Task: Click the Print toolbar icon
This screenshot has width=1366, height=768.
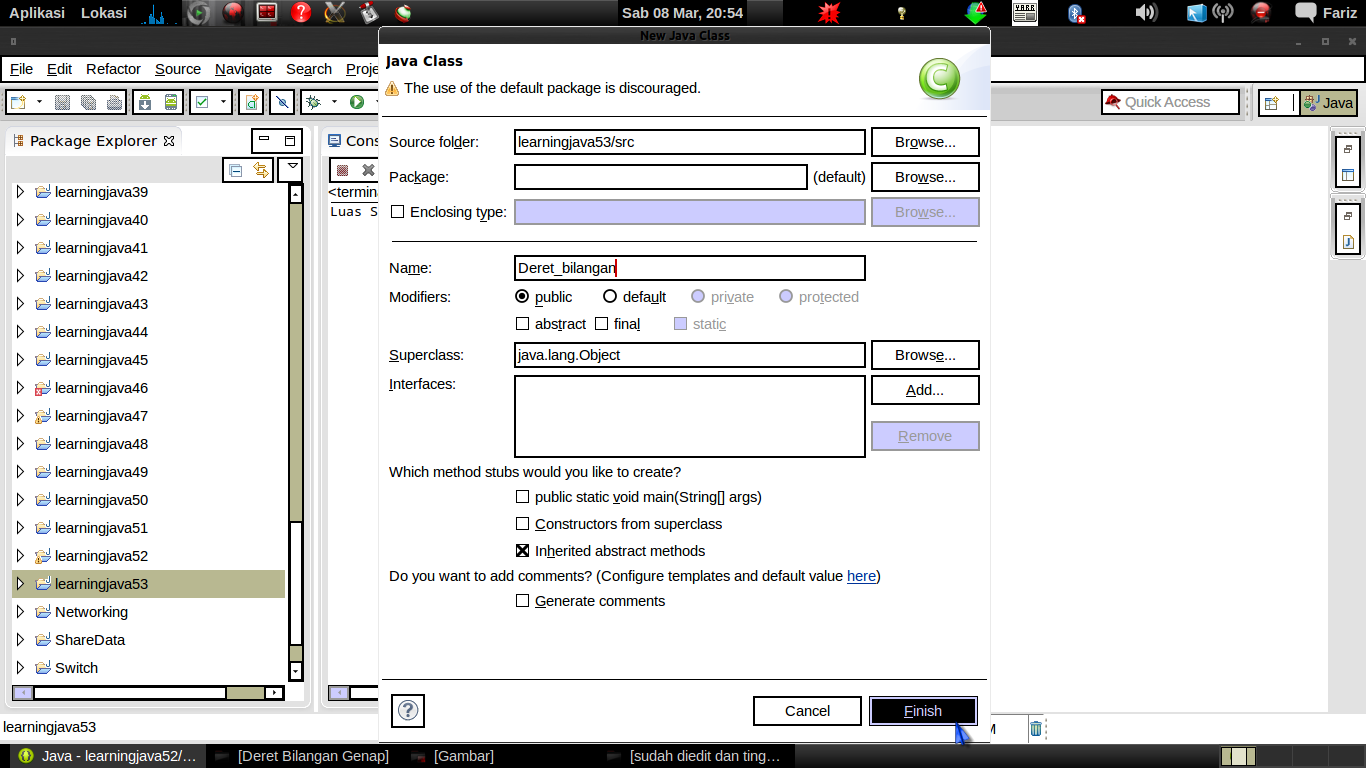Action: [x=114, y=102]
